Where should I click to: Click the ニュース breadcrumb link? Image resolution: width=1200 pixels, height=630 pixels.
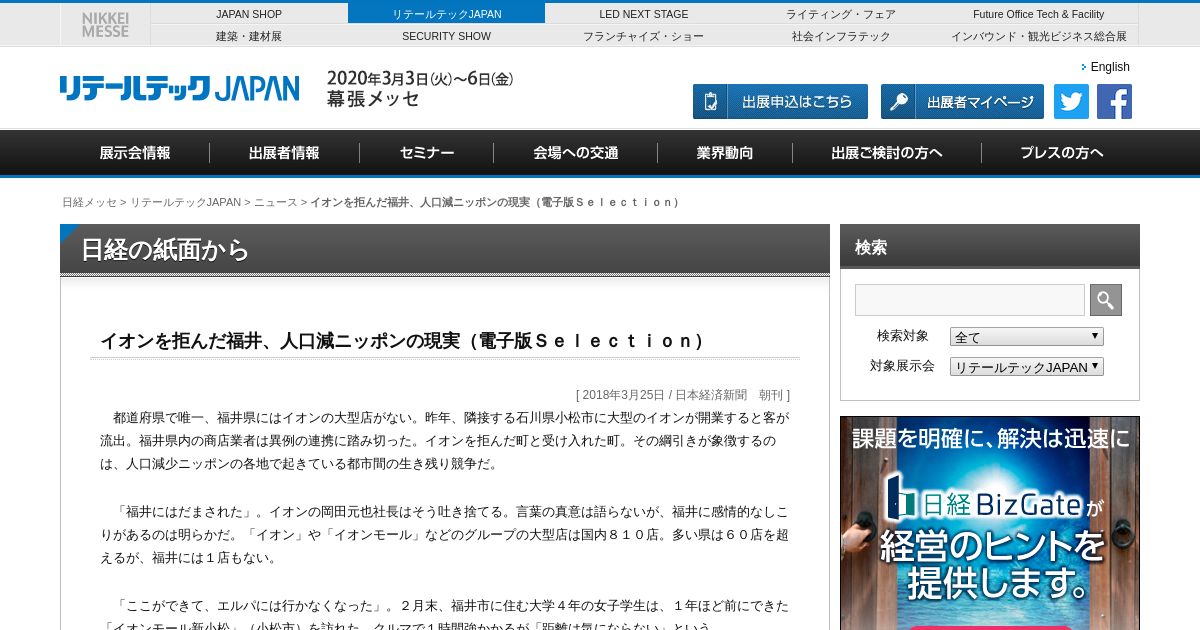(275, 202)
